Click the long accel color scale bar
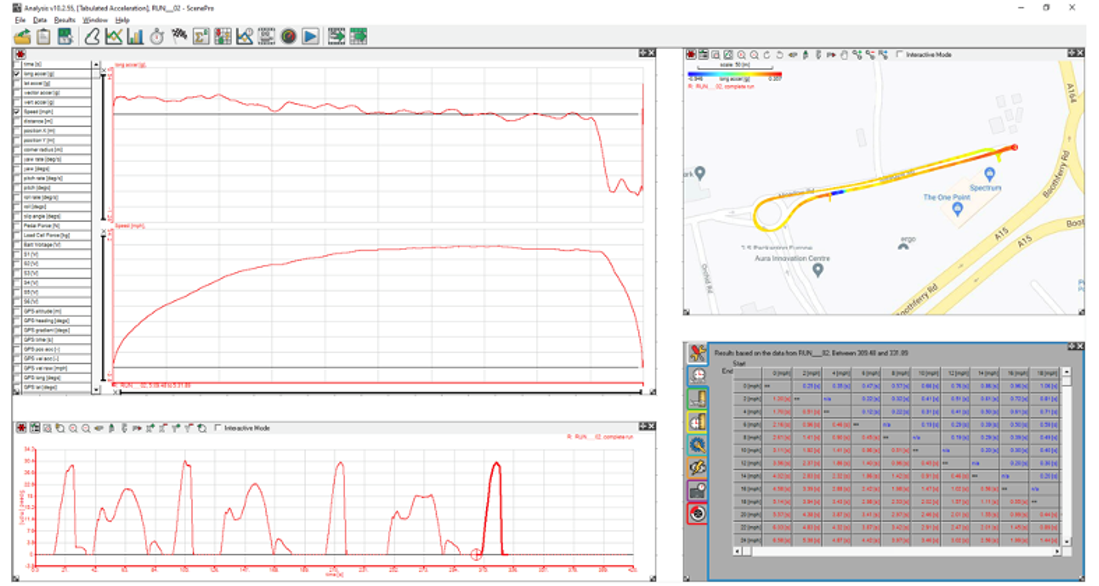Screen dimensions: 1099x586 click(x=734, y=73)
